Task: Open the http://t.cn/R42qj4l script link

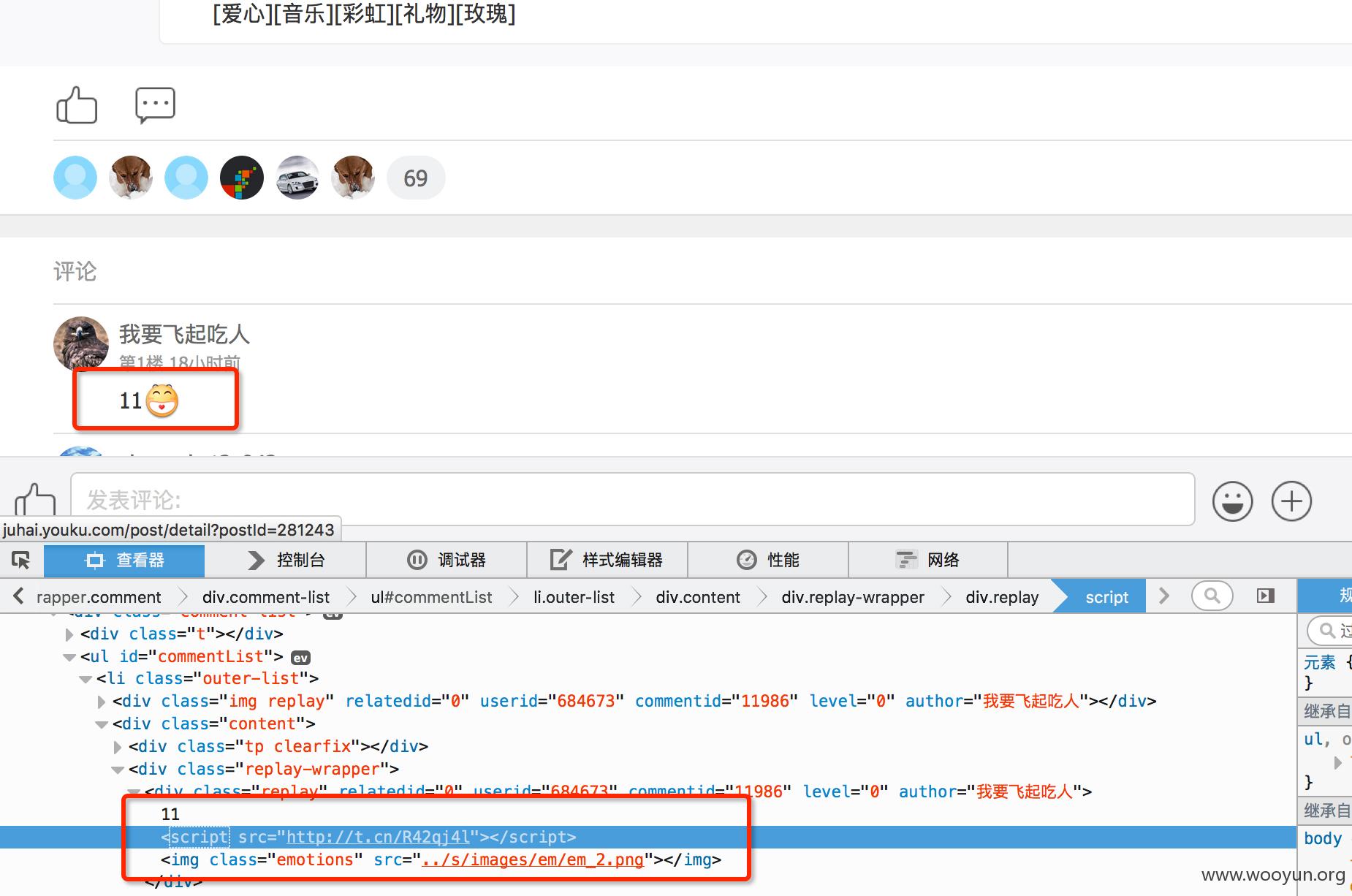Action: pyautogui.click(x=378, y=837)
